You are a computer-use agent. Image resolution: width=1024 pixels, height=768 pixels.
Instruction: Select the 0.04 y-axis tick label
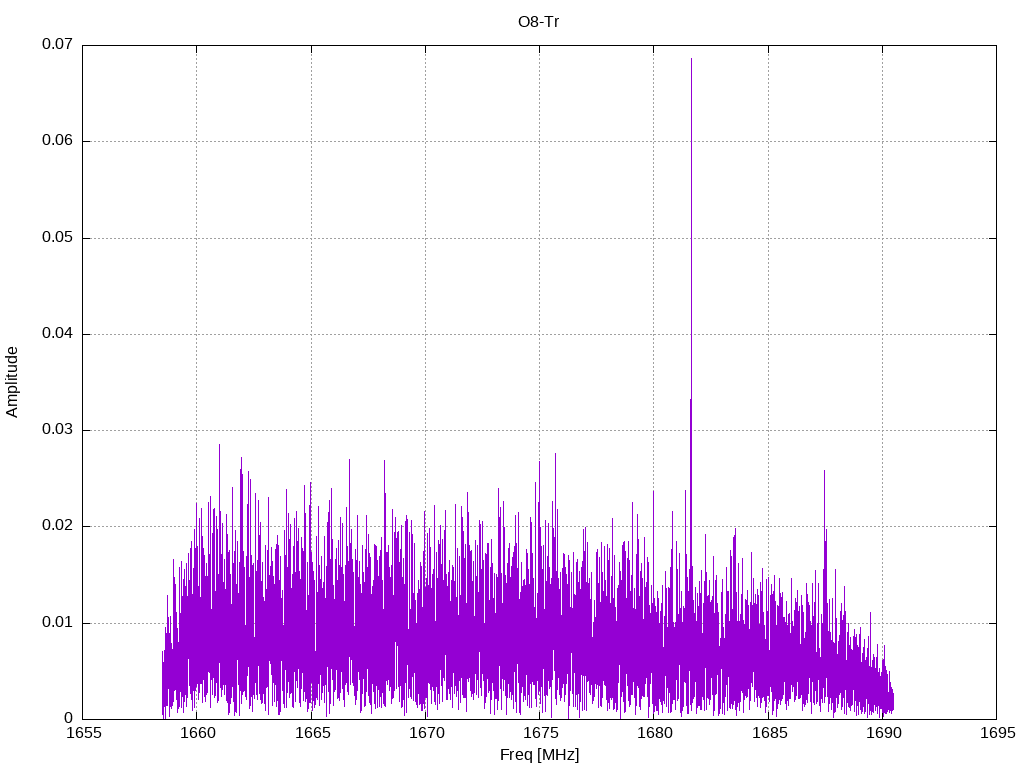57,334
